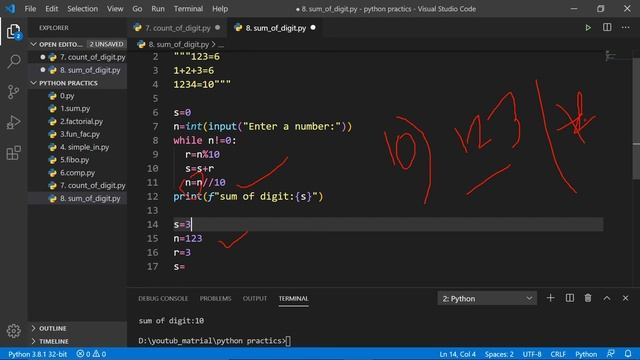The height and width of the screenshot is (360, 640).
Task: Switch to Output panel tab
Action: click(x=255, y=298)
